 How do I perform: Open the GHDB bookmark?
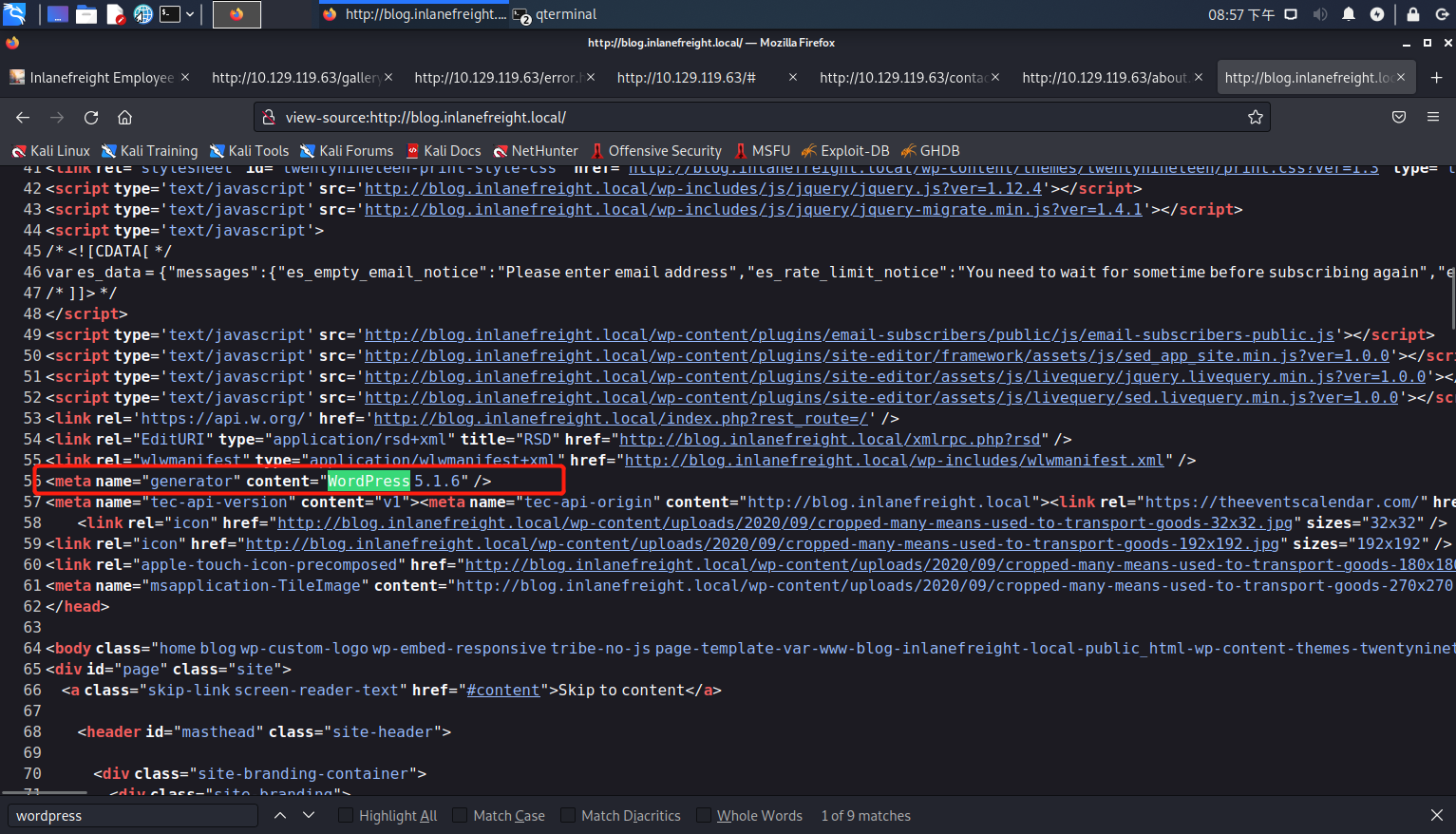tap(931, 151)
